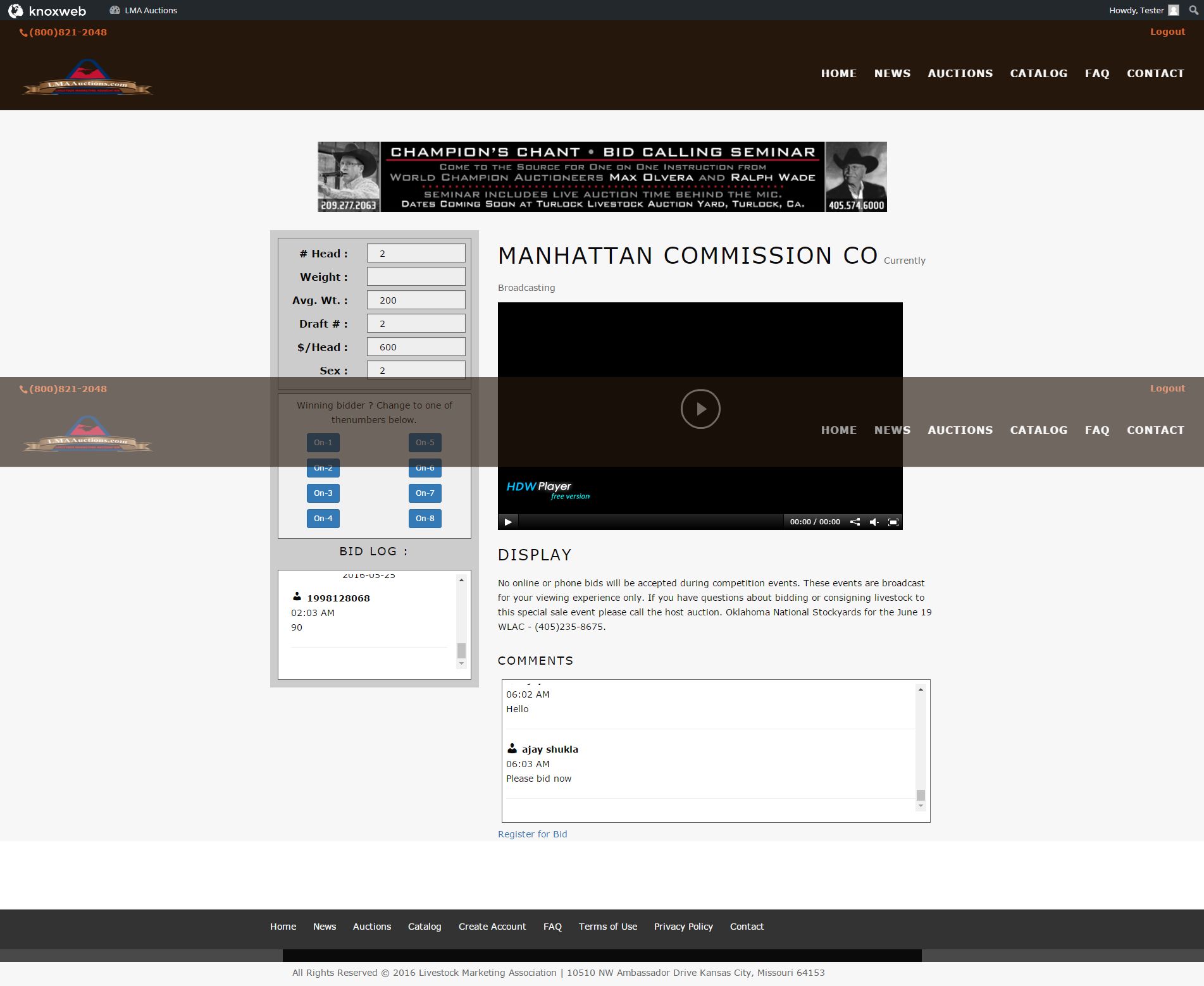This screenshot has width=1204, height=986.
Task: Open Catalog in the footer menu
Action: pos(425,927)
